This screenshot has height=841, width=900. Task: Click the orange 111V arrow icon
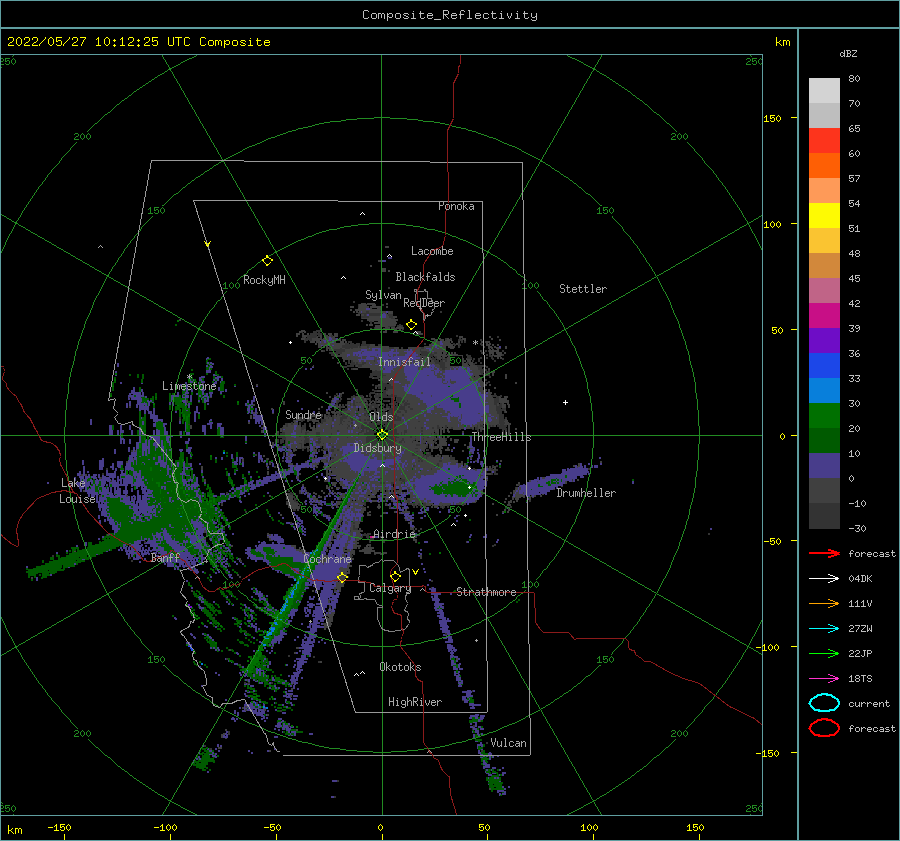coord(824,603)
